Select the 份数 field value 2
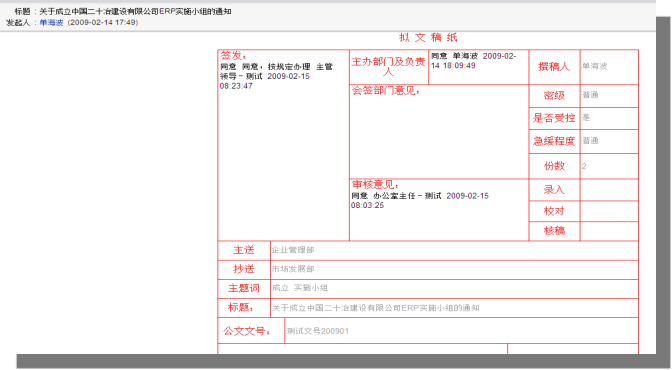672x370 pixels. (x=609, y=166)
